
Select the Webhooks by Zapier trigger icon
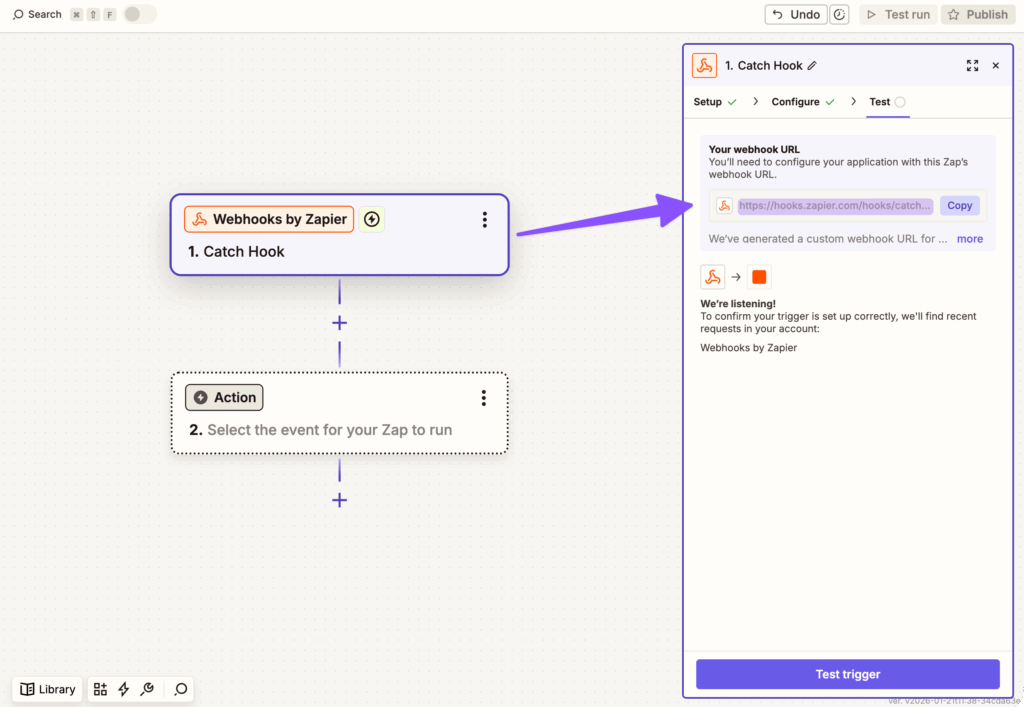coord(199,219)
